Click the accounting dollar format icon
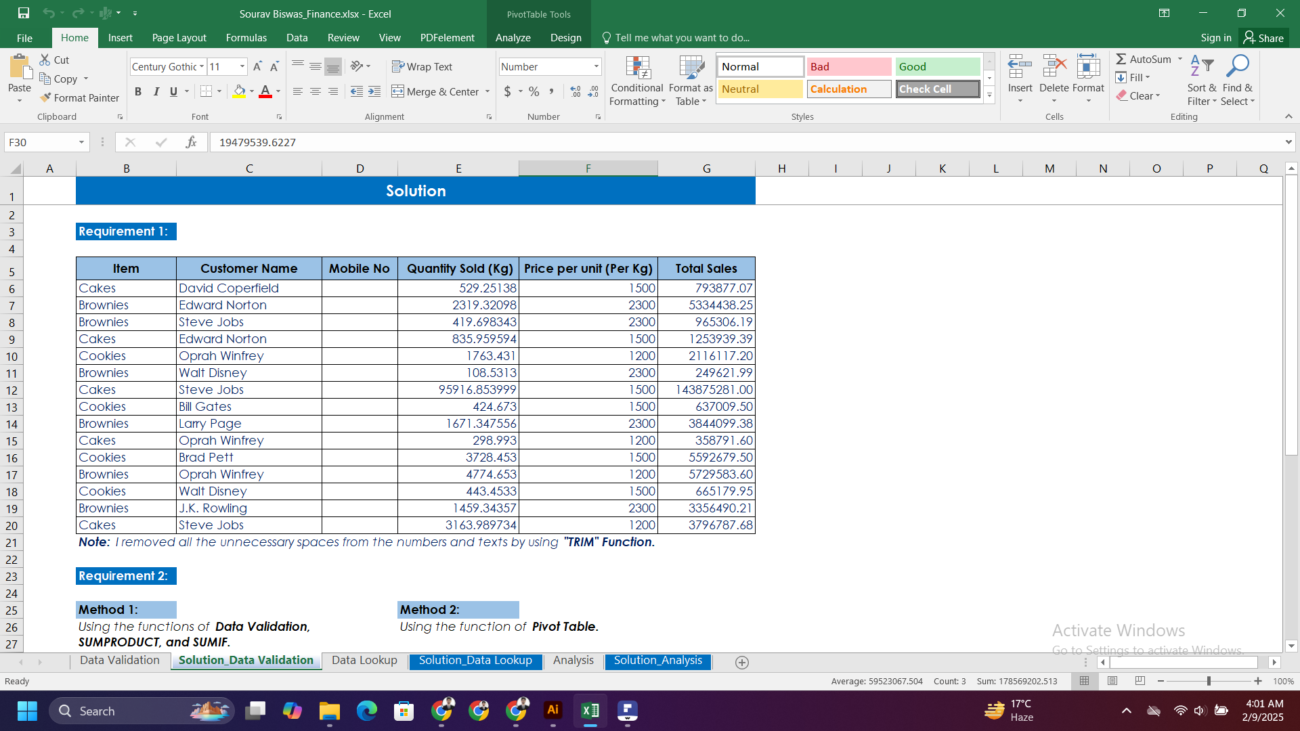Image resolution: width=1300 pixels, height=731 pixels. 507,91
